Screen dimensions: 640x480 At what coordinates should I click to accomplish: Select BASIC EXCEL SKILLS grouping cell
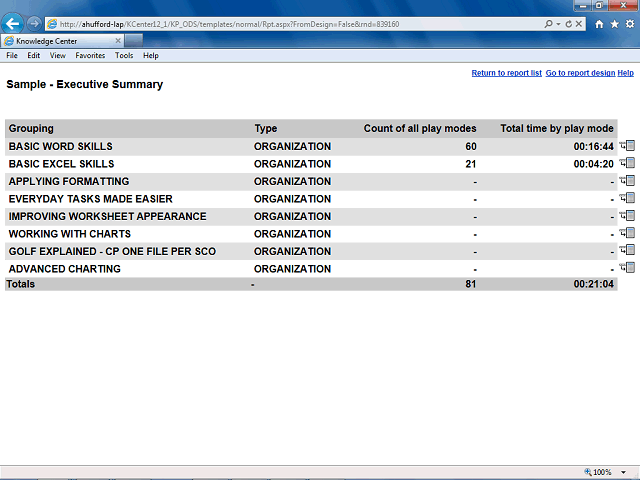point(61,164)
